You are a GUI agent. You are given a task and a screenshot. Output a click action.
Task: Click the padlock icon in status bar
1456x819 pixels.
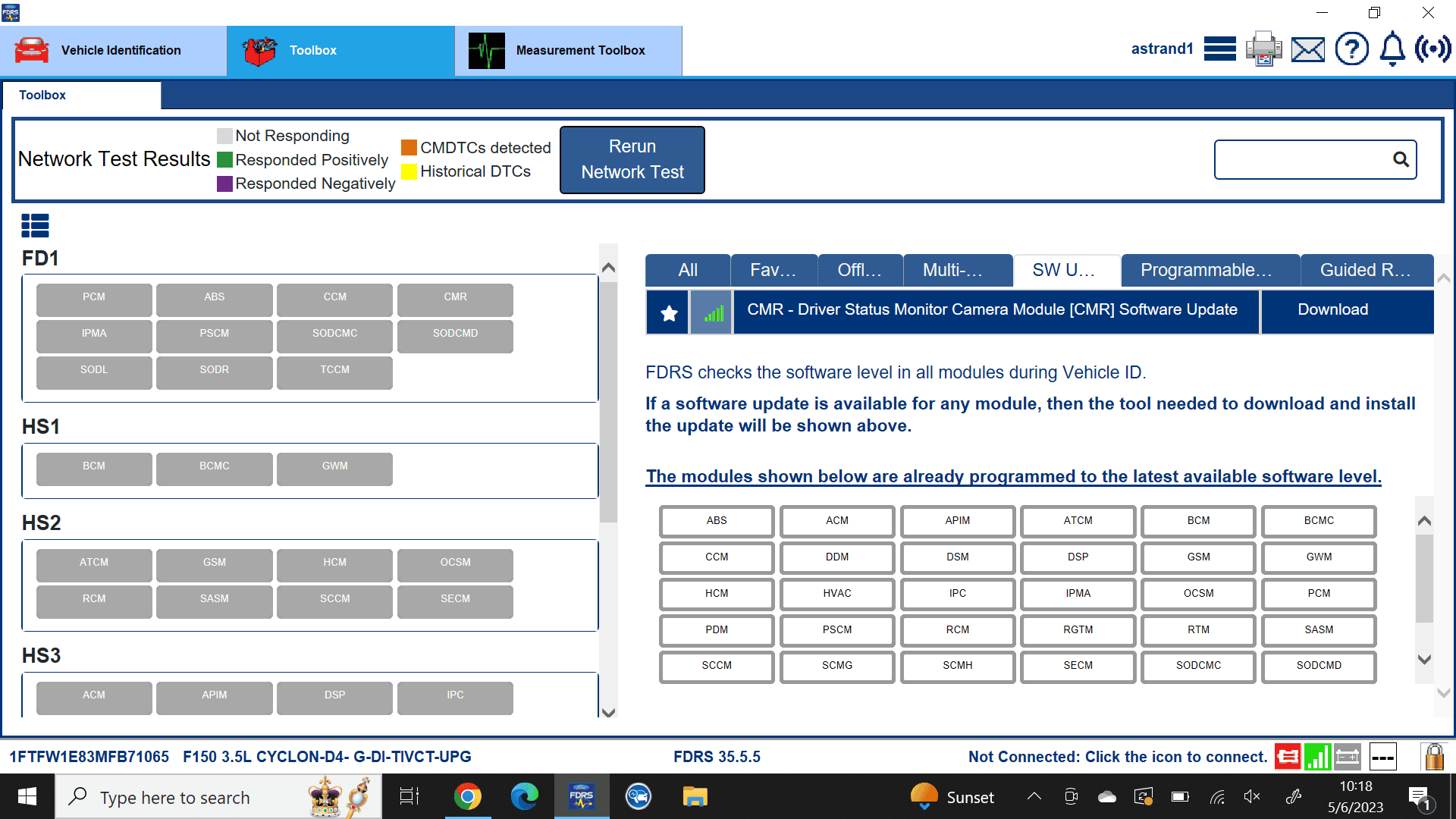[1433, 756]
